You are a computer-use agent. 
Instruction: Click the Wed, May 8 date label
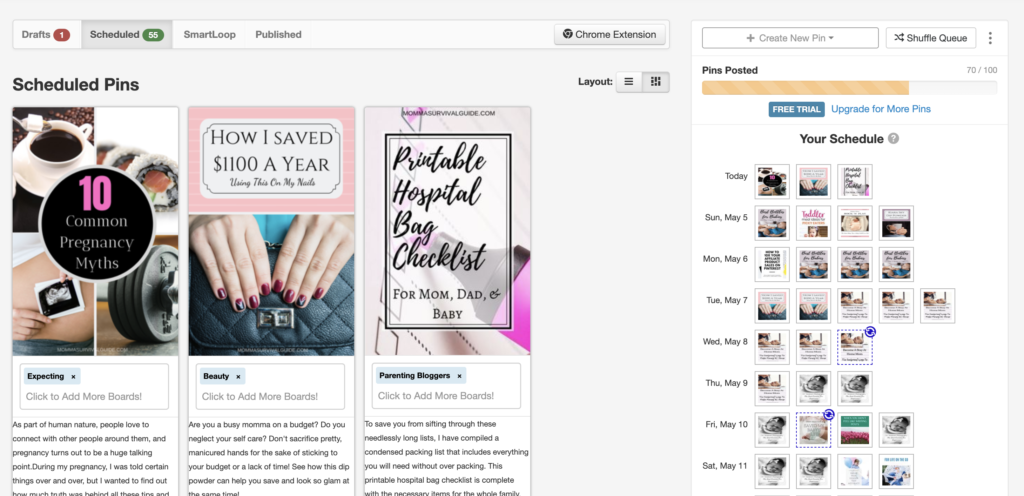click(x=725, y=341)
